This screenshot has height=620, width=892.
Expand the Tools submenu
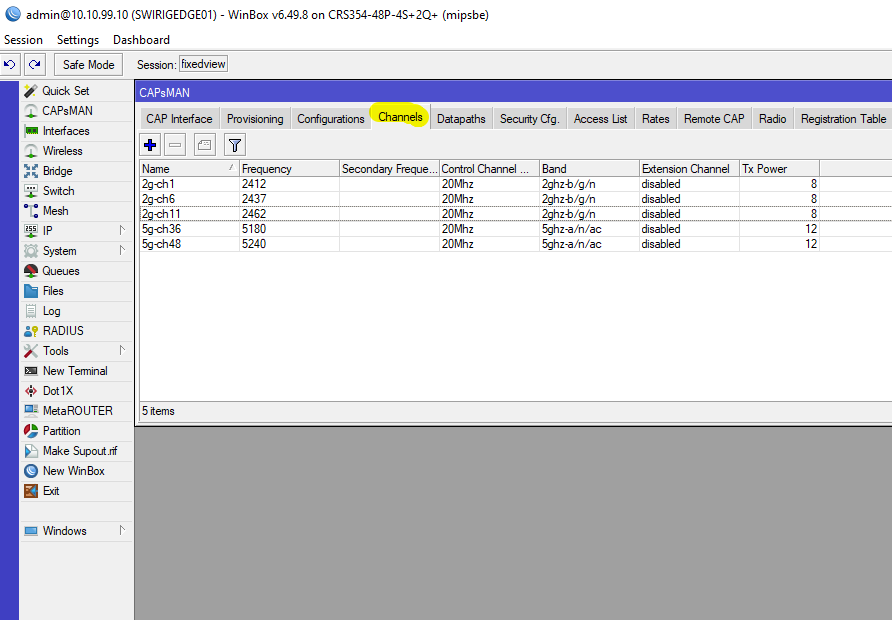[56, 351]
